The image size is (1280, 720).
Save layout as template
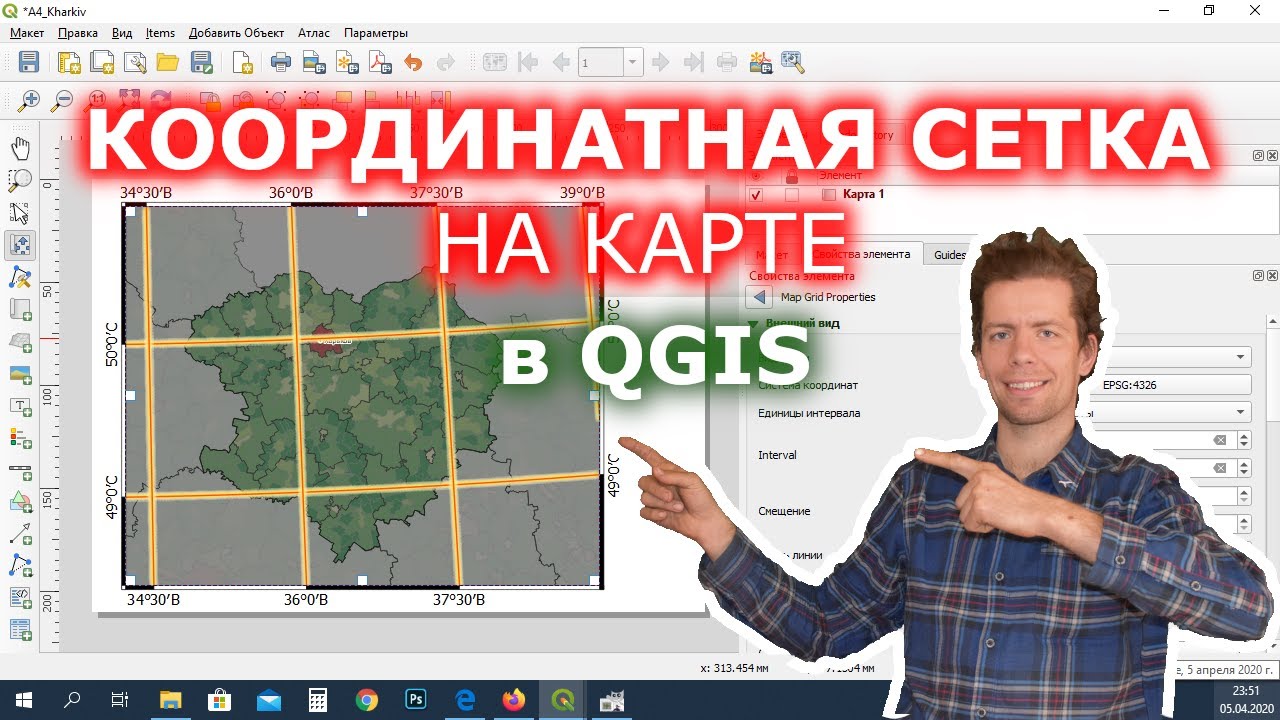201,62
